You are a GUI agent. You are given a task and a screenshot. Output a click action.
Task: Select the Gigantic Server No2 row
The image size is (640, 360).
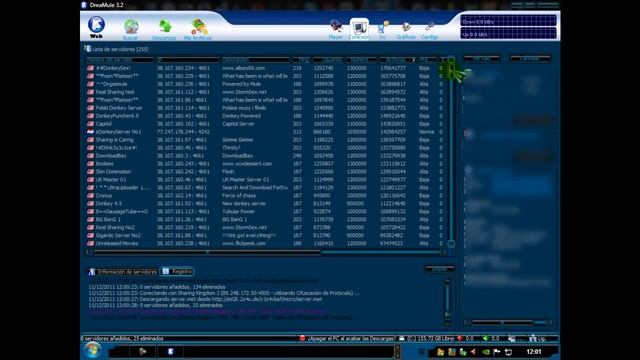265,235
